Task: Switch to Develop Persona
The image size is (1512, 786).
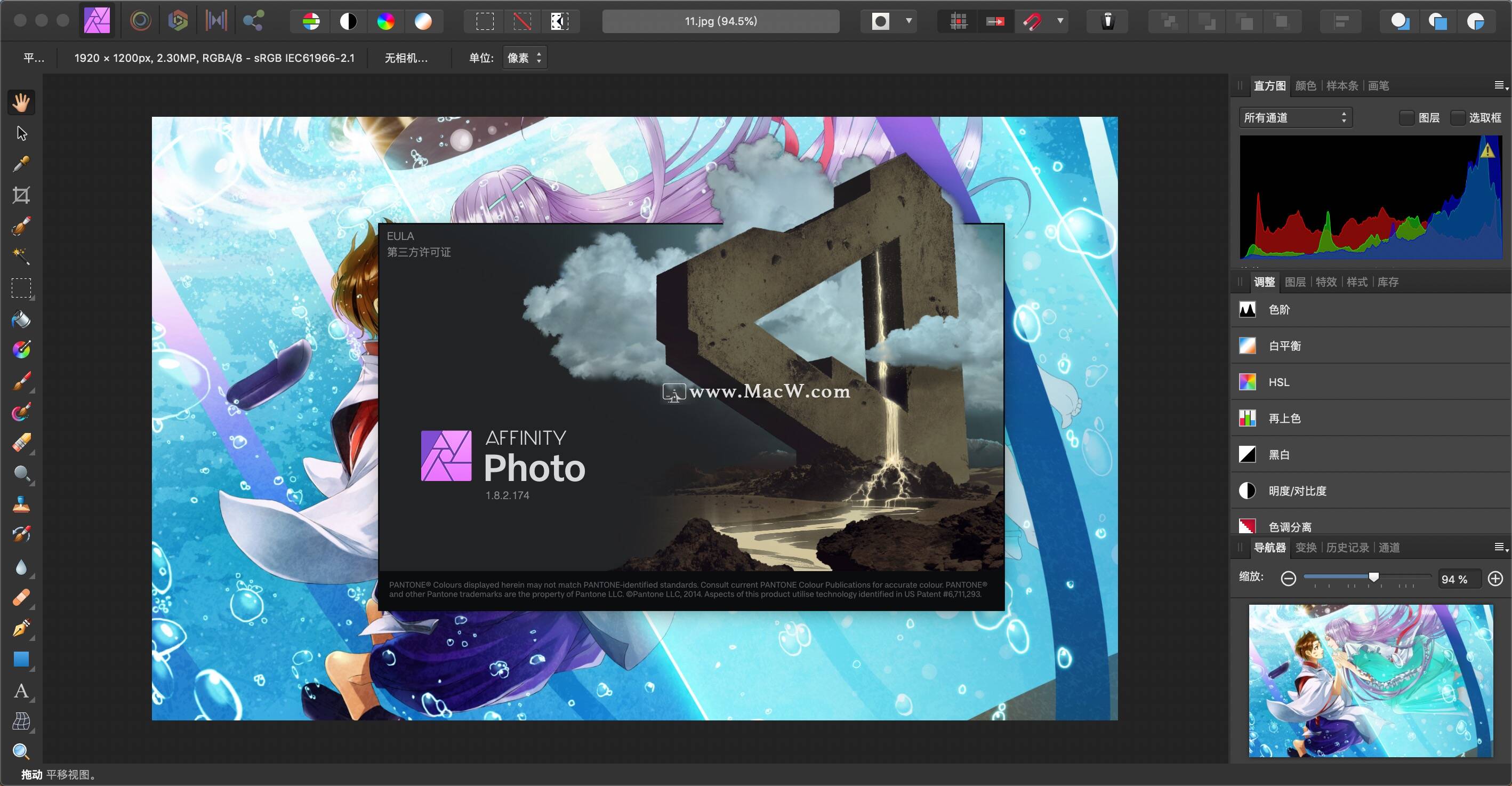Action: (178, 21)
